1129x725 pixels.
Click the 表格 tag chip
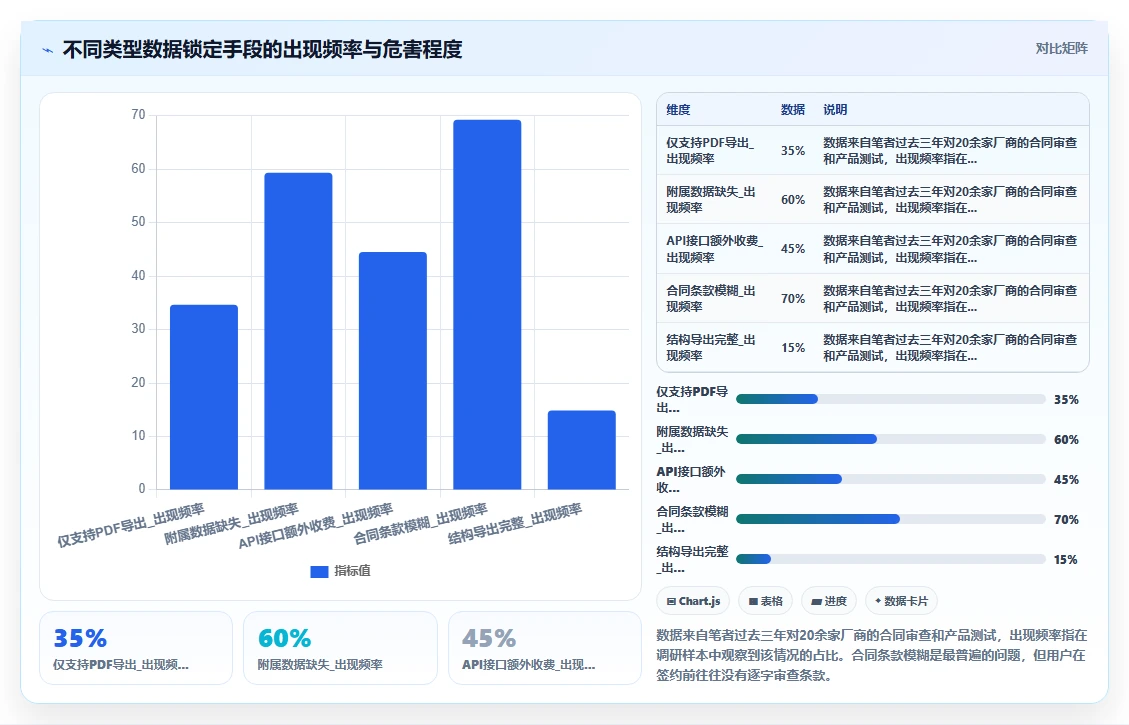[765, 601]
